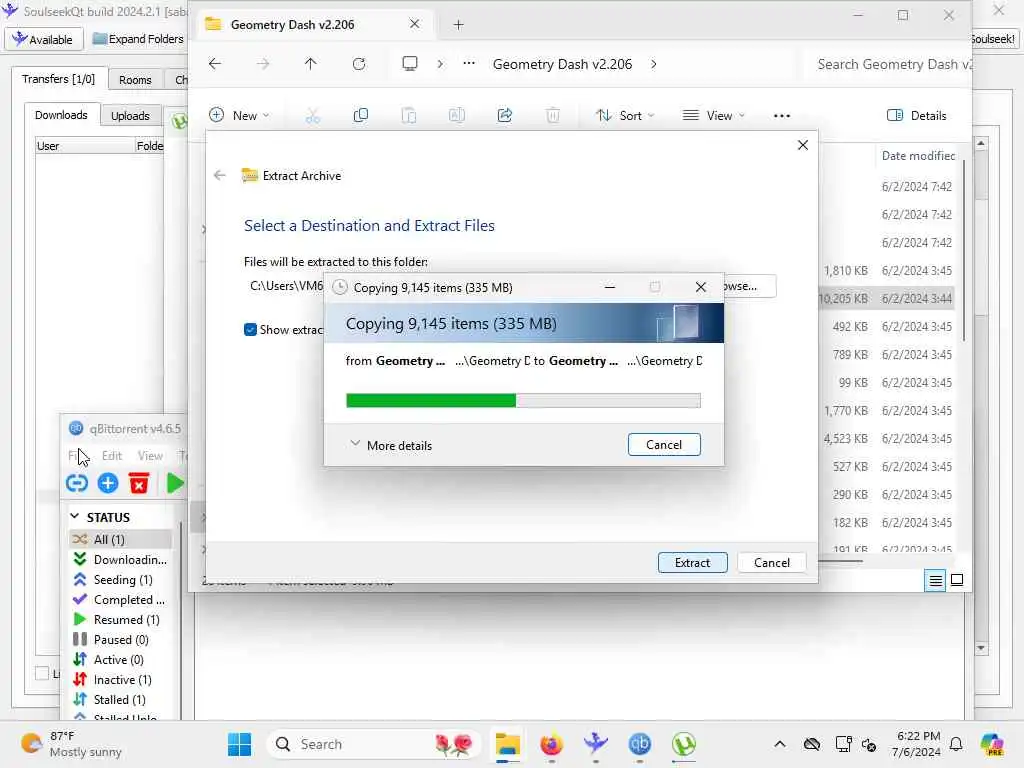The width and height of the screenshot is (1024, 768).
Task: Refresh the Geometry Dash folder view
Action: [x=359, y=64]
